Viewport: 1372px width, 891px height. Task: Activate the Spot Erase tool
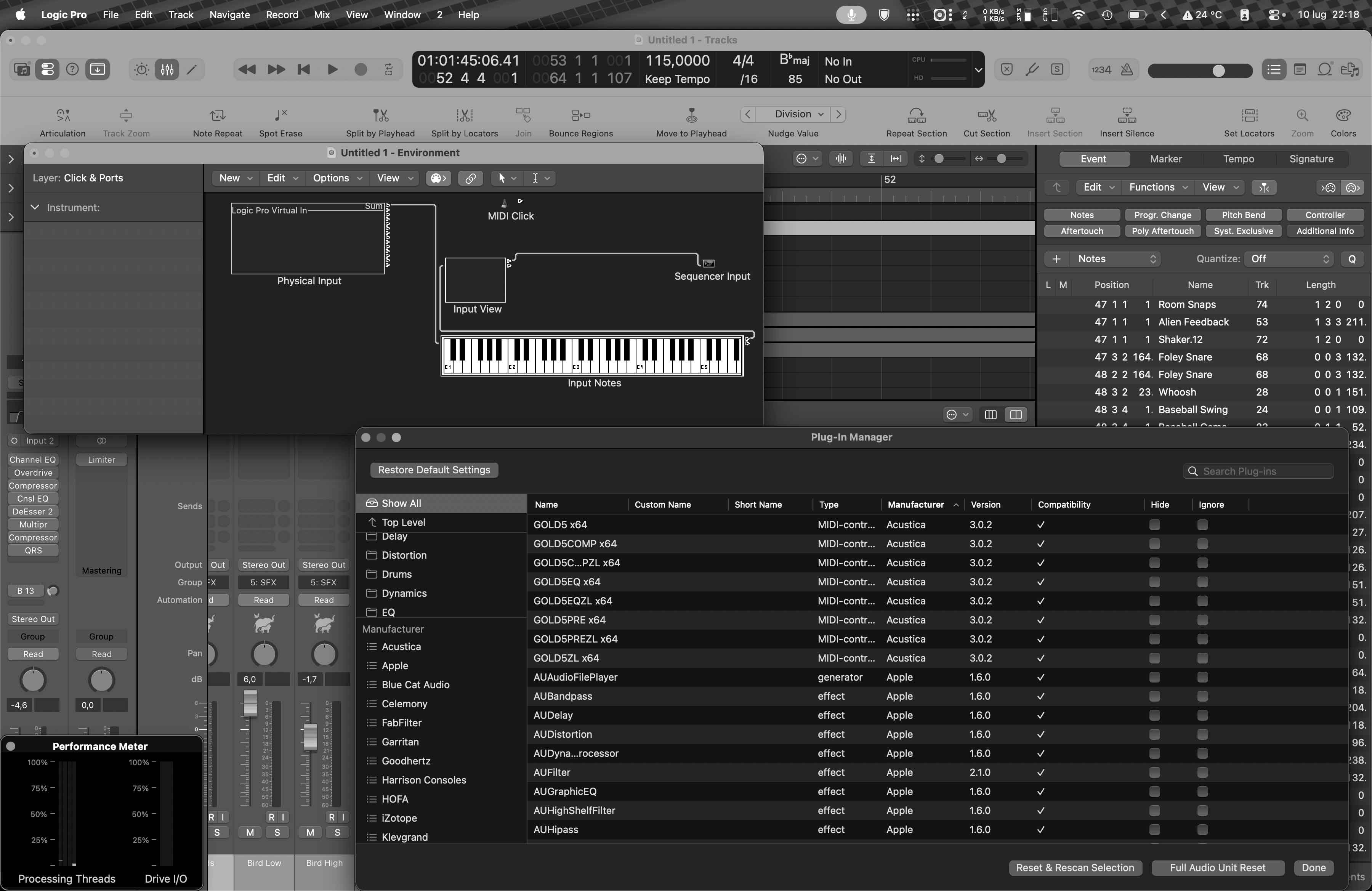coord(280,115)
